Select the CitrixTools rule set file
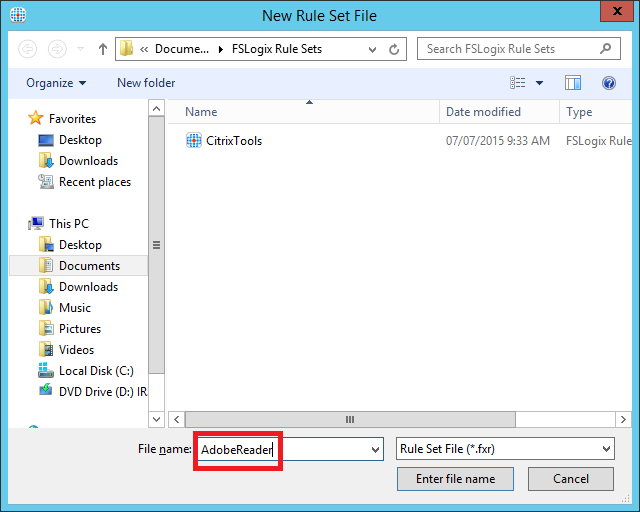This screenshot has height=512, width=640. (234, 141)
